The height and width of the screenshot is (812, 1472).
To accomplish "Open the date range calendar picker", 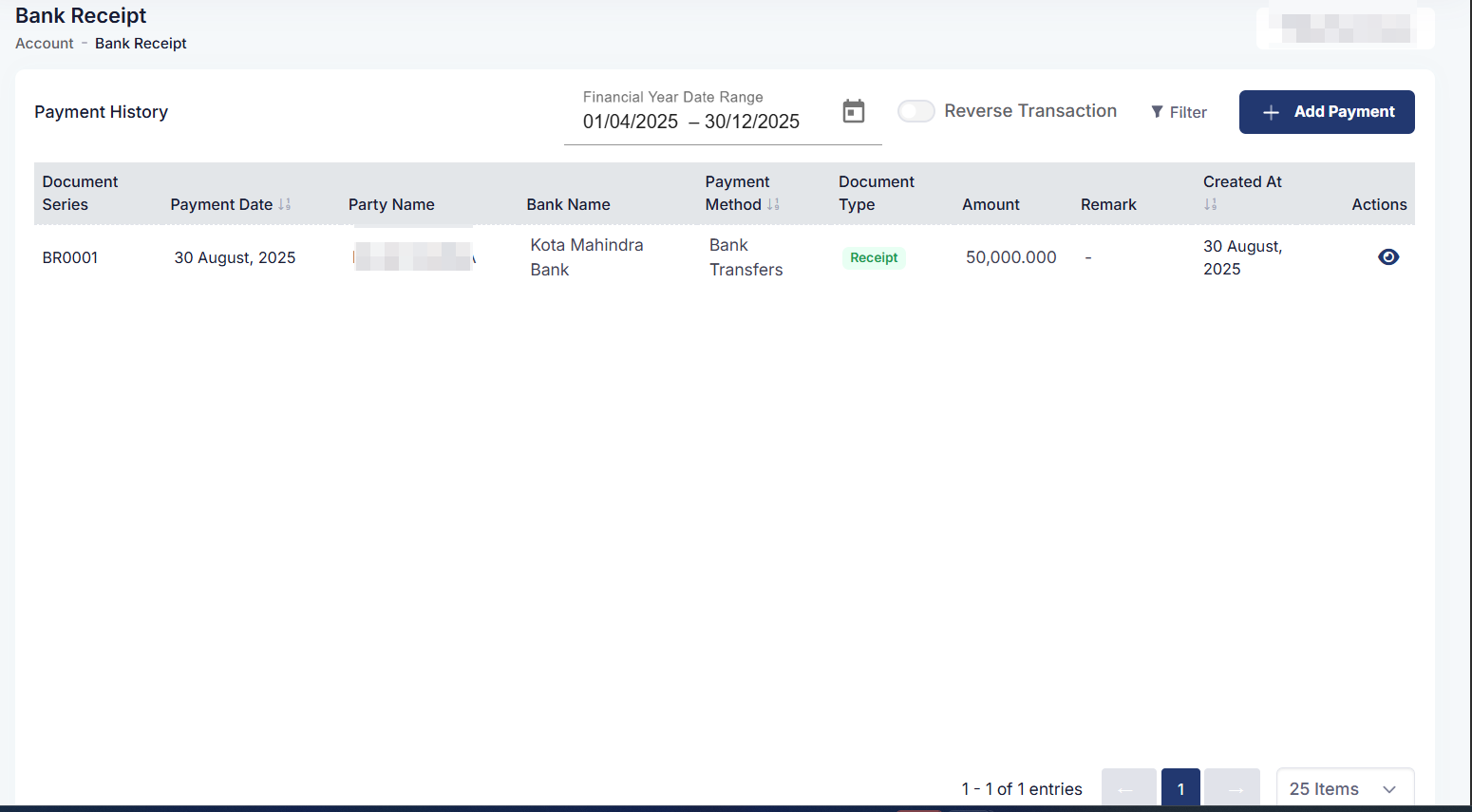I will point(854,111).
